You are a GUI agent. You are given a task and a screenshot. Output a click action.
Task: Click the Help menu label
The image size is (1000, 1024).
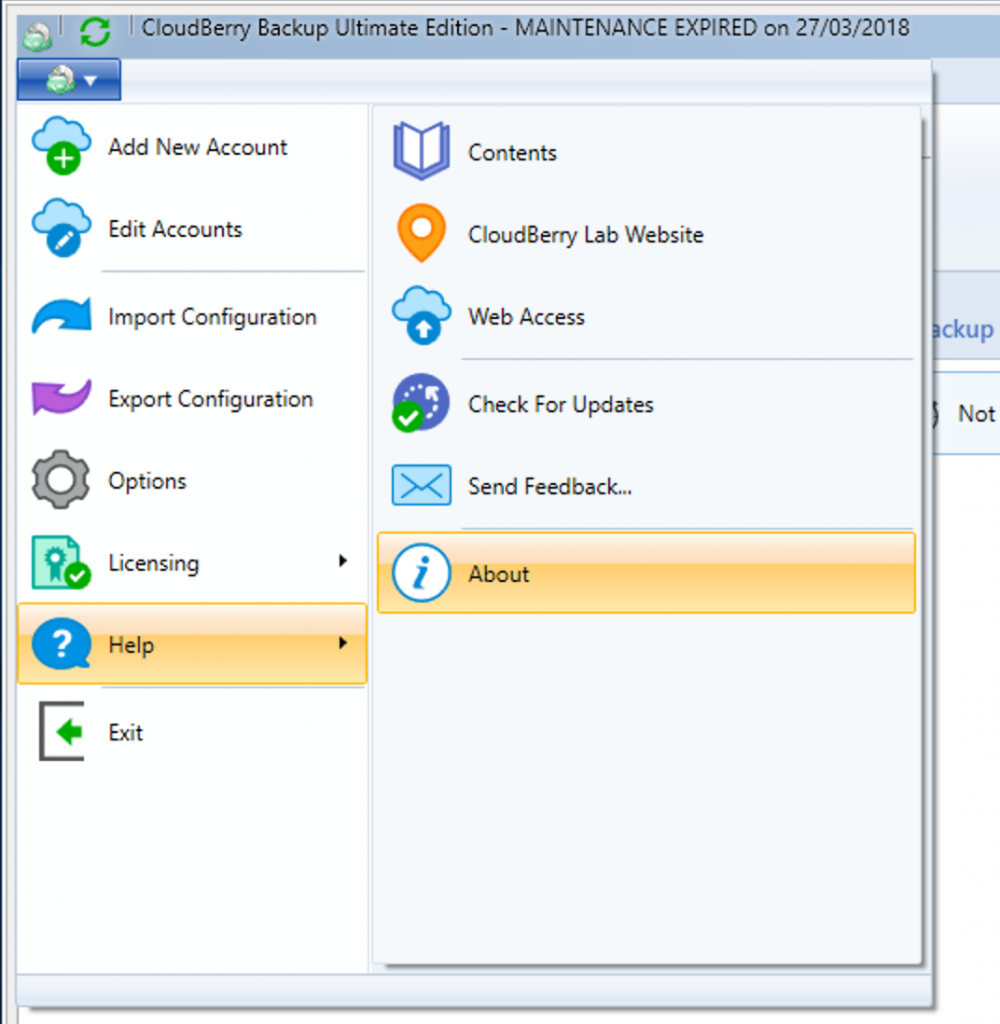(x=131, y=645)
